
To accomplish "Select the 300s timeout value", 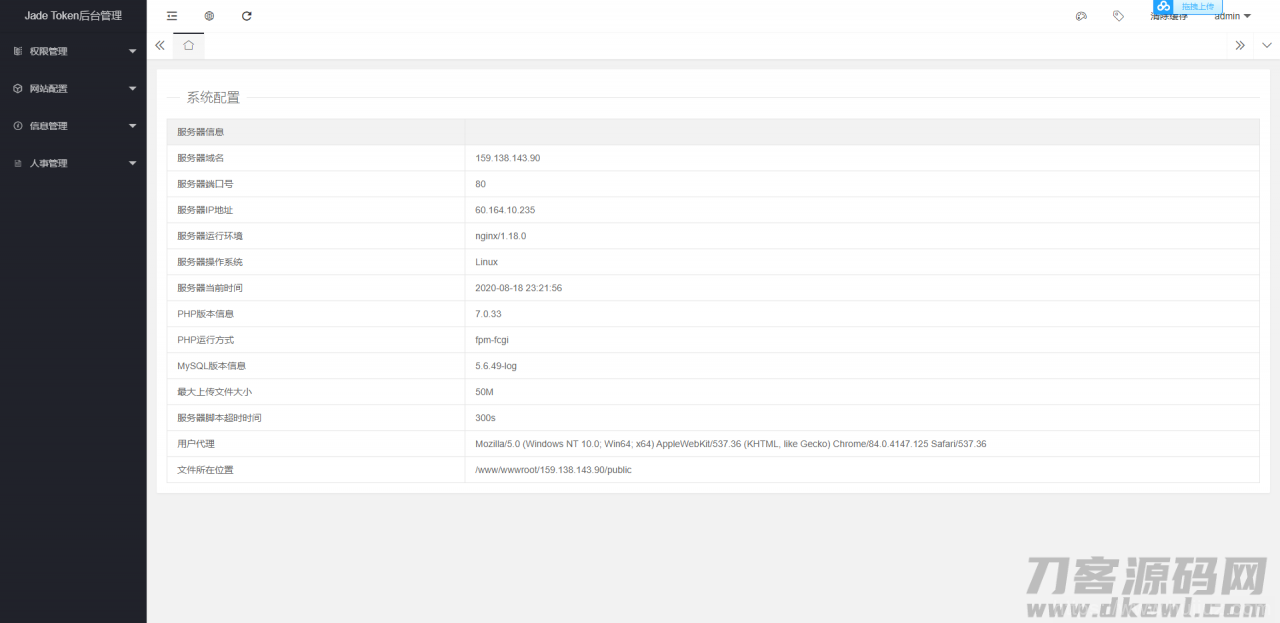I will (x=486, y=418).
